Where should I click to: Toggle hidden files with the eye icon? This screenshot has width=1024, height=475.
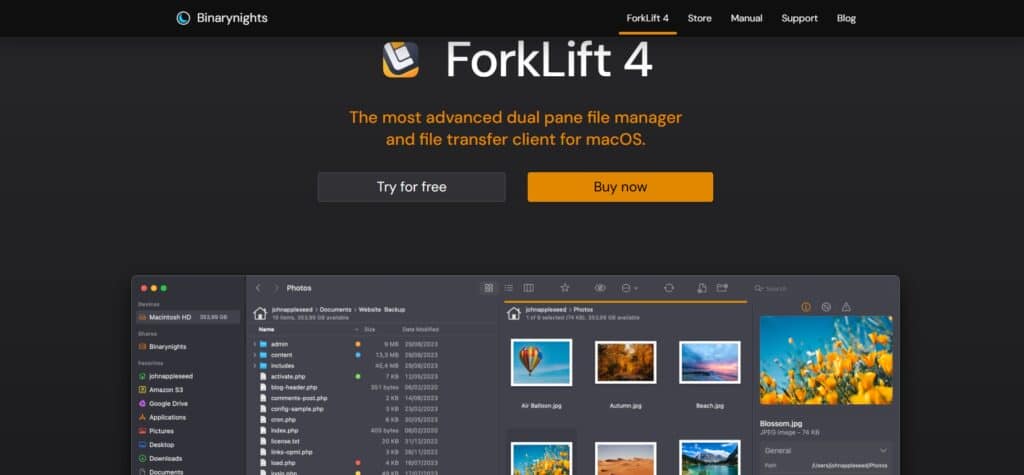tap(600, 288)
